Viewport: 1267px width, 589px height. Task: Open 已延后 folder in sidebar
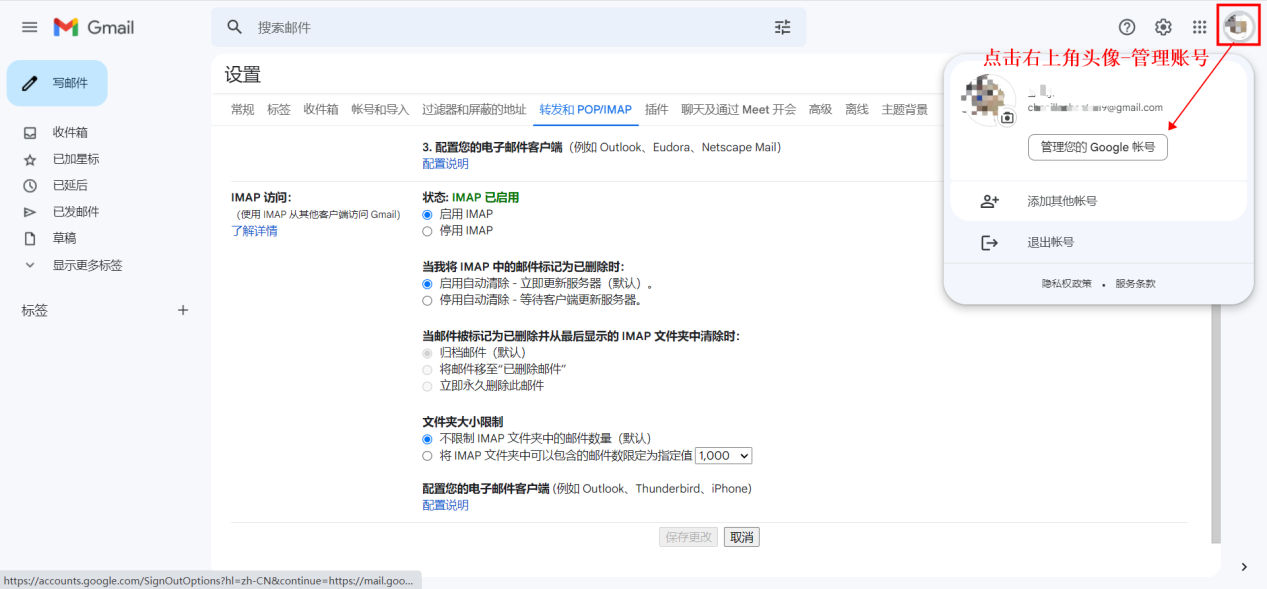click(x=70, y=185)
